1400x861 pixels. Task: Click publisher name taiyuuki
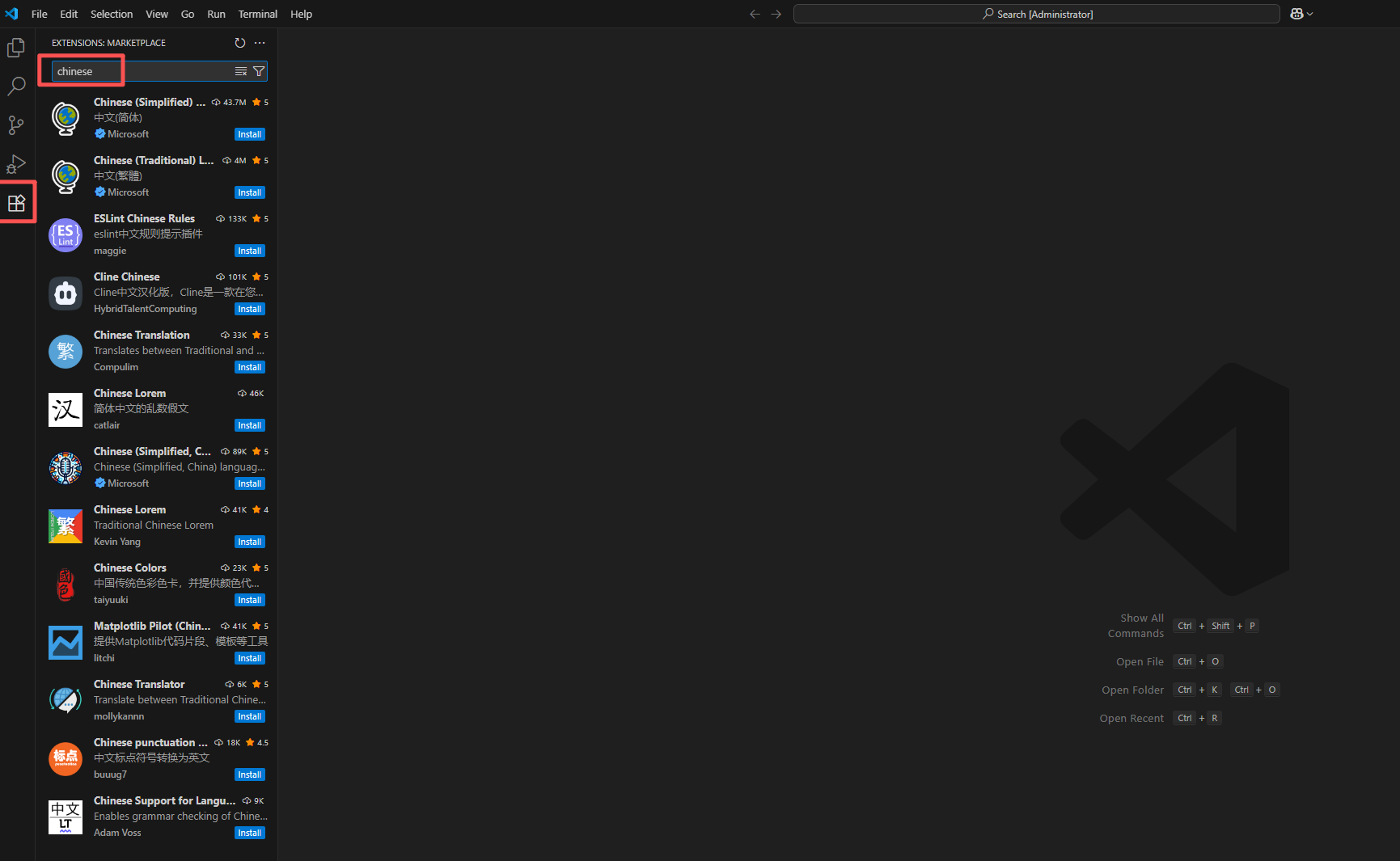pyautogui.click(x=111, y=600)
